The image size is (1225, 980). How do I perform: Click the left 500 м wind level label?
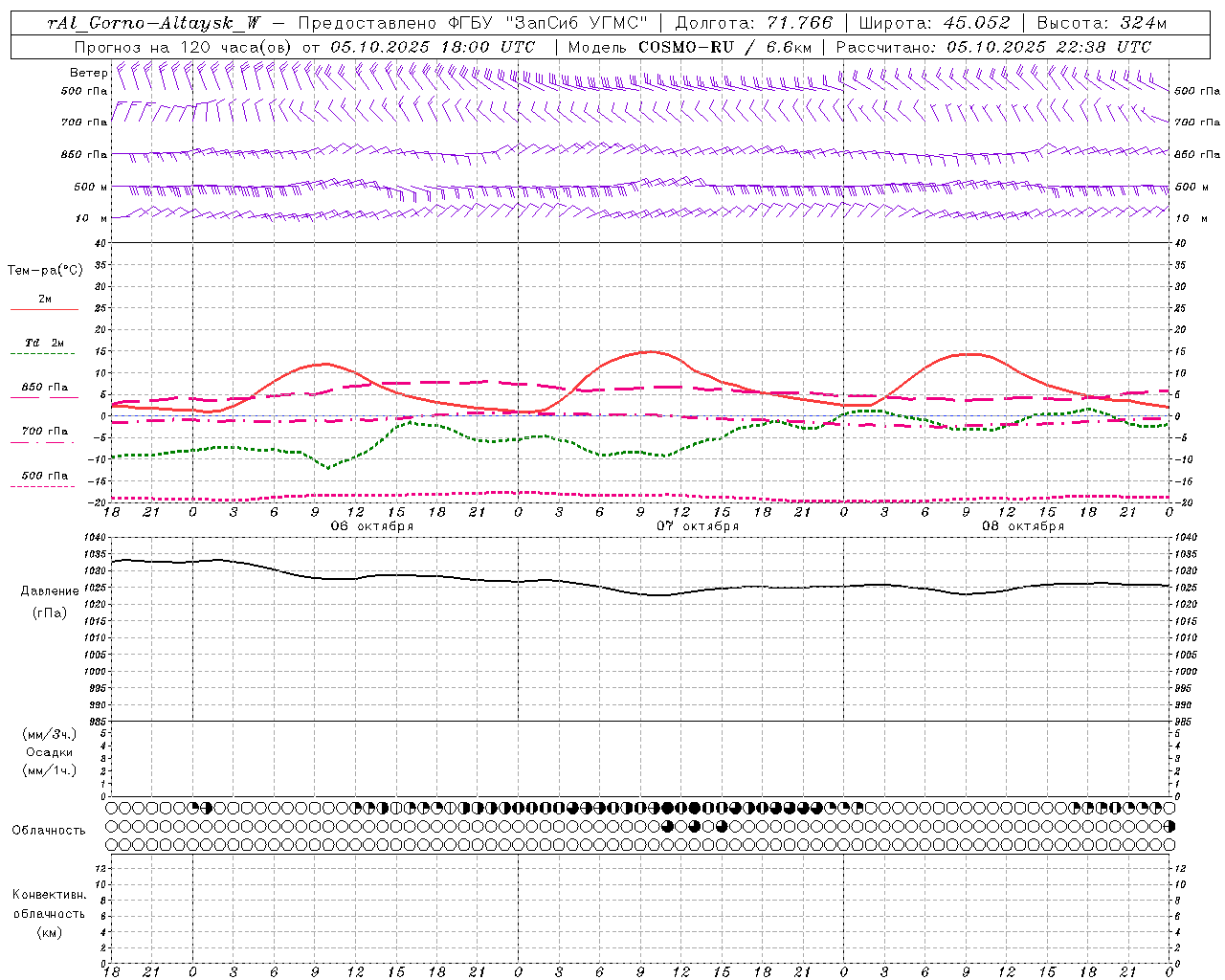click(x=91, y=187)
